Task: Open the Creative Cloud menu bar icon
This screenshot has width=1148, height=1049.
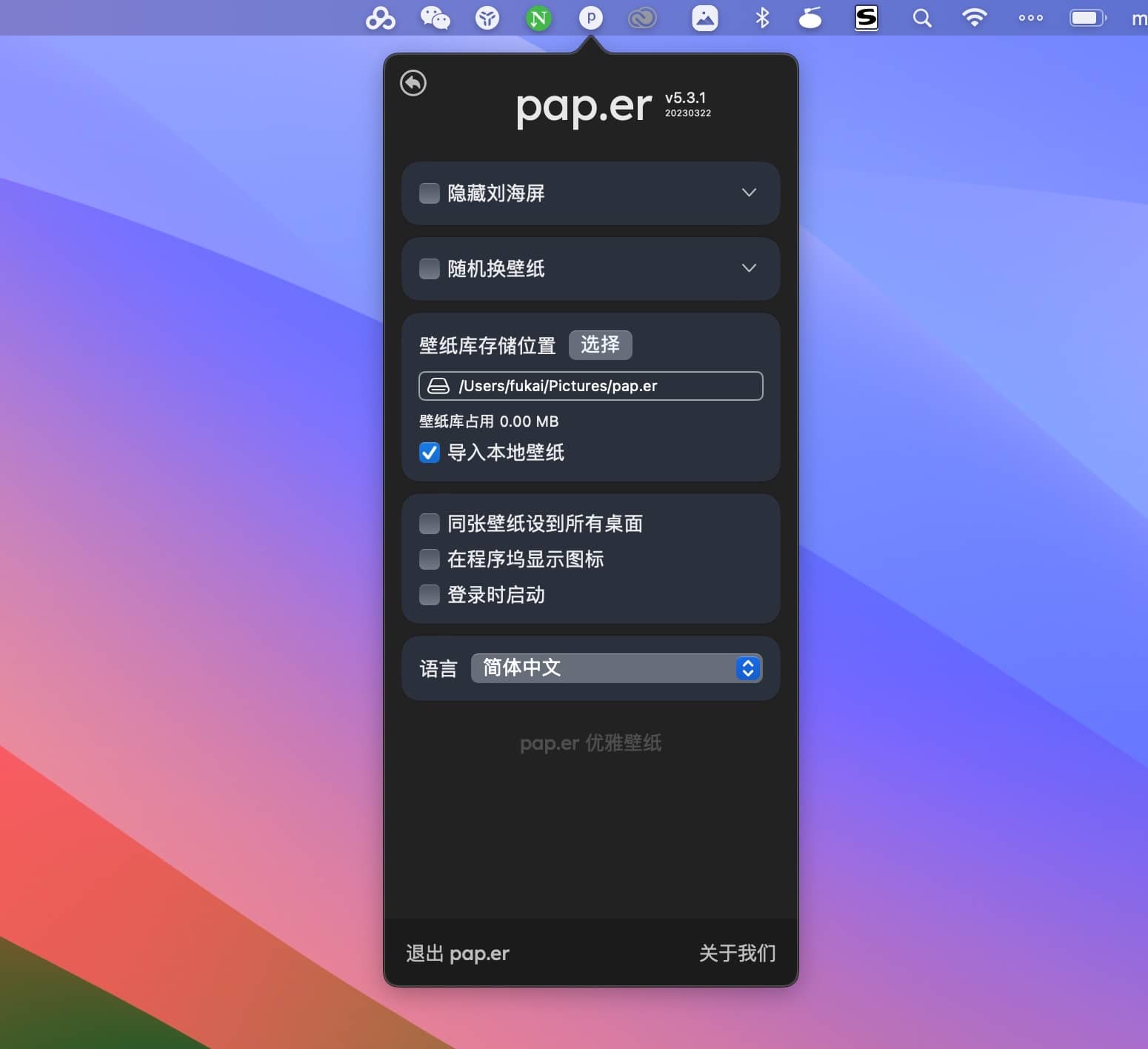Action: [642, 18]
